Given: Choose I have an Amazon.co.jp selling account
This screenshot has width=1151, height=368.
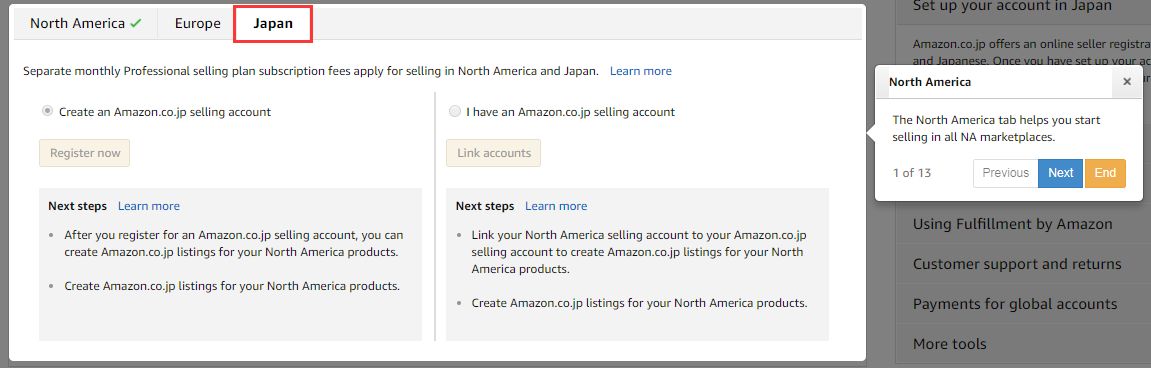Looking at the screenshot, I should 455,112.
